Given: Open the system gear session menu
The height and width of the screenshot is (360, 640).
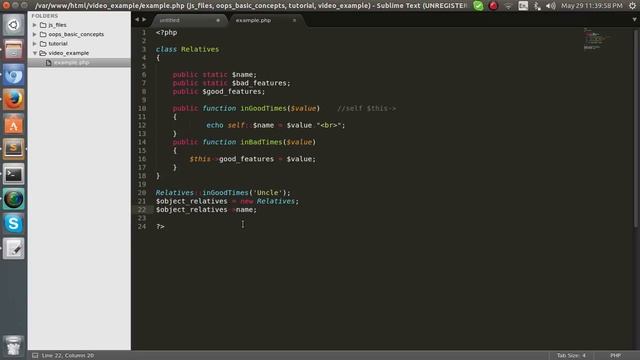Looking at the screenshot, I should 632,6.
